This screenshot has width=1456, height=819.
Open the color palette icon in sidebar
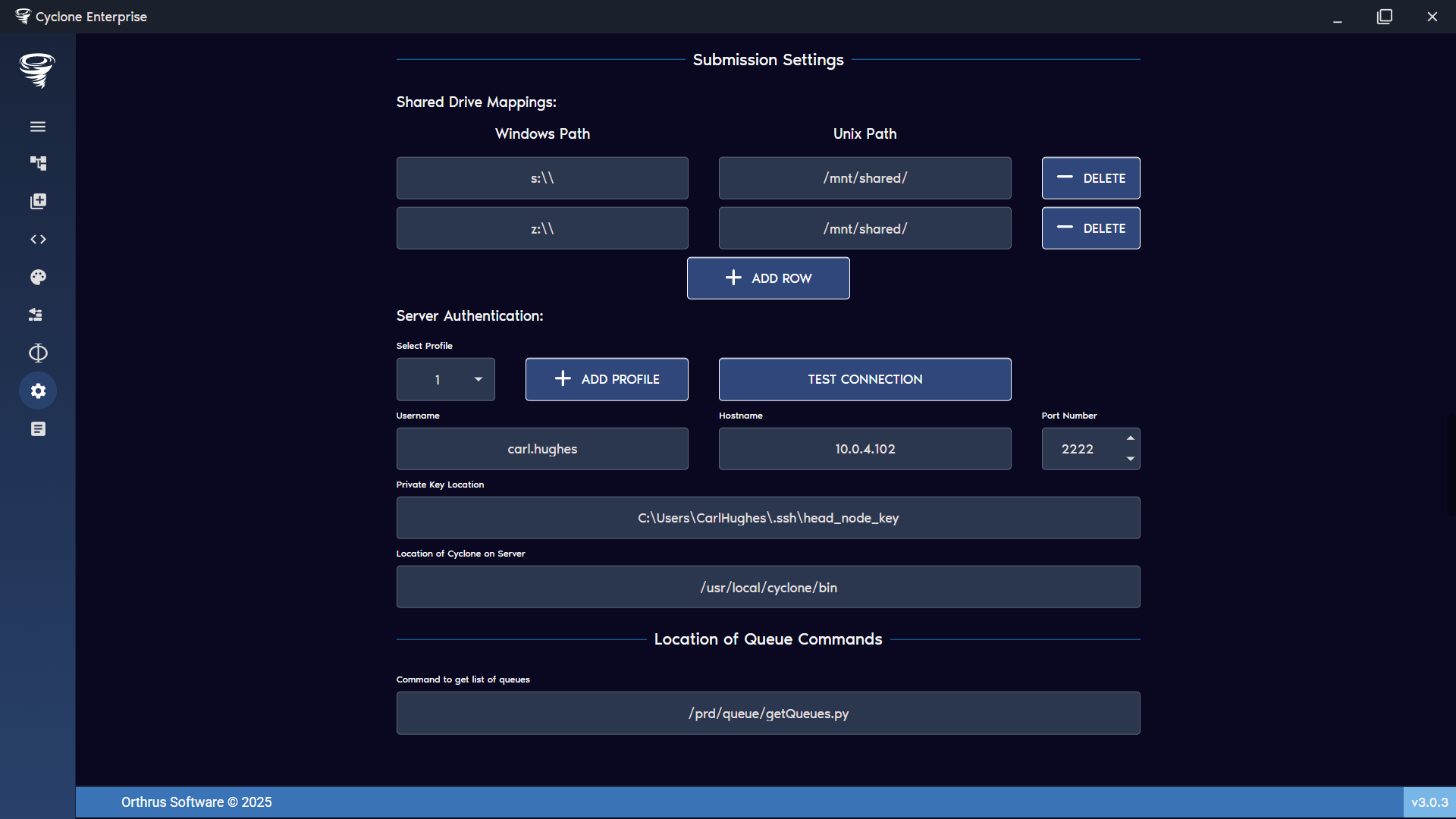point(38,277)
